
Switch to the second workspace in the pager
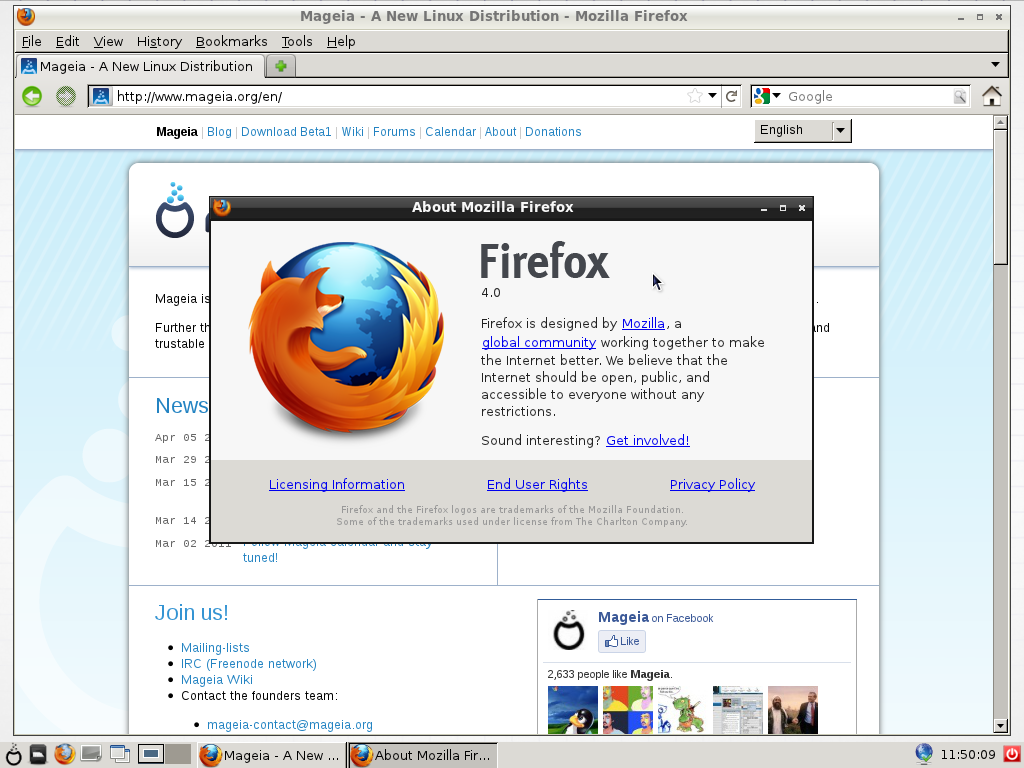pyautogui.click(x=178, y=754)
